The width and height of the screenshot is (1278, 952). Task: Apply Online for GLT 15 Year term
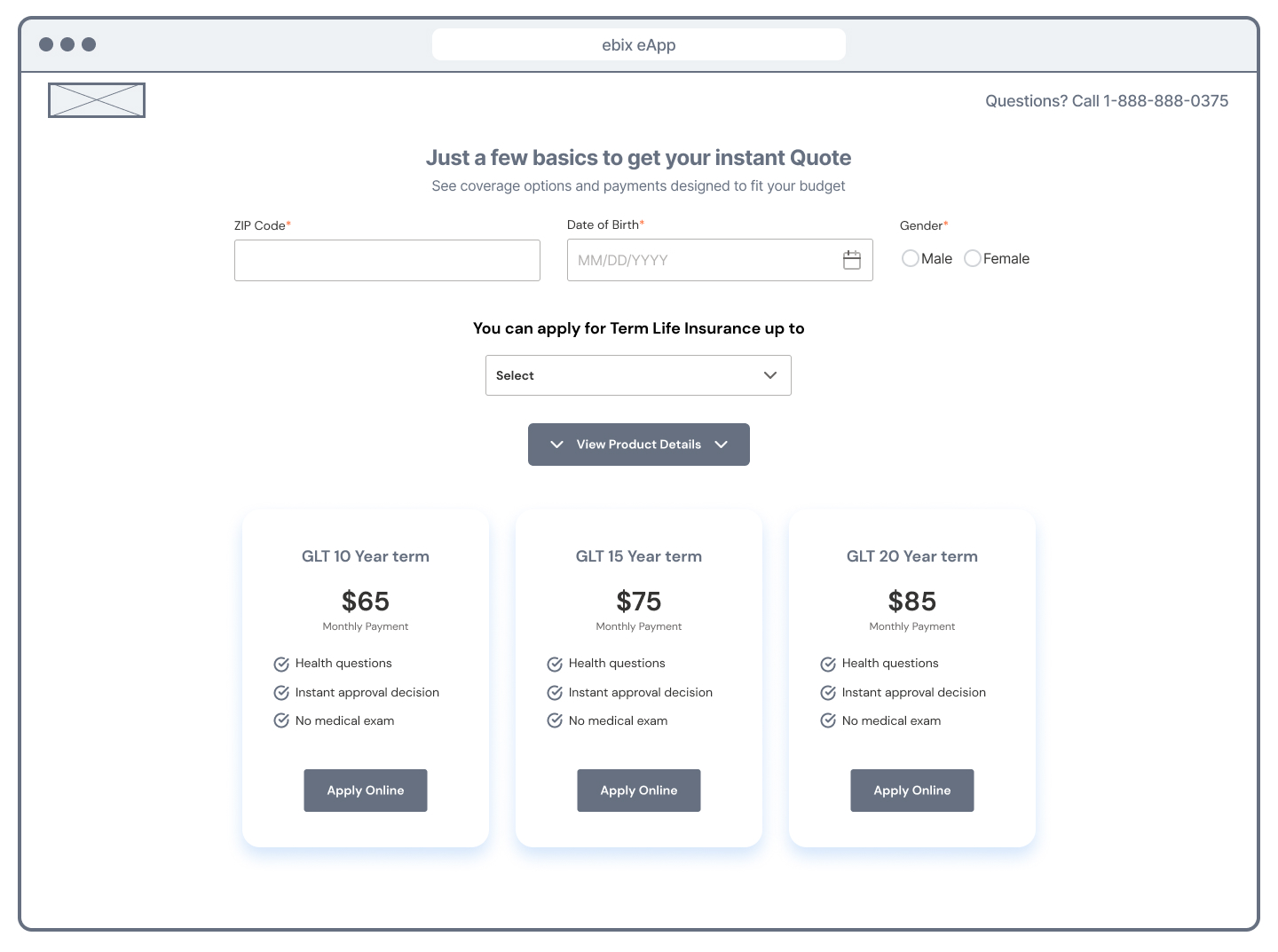pyautogui.click(x=639, y=791)
